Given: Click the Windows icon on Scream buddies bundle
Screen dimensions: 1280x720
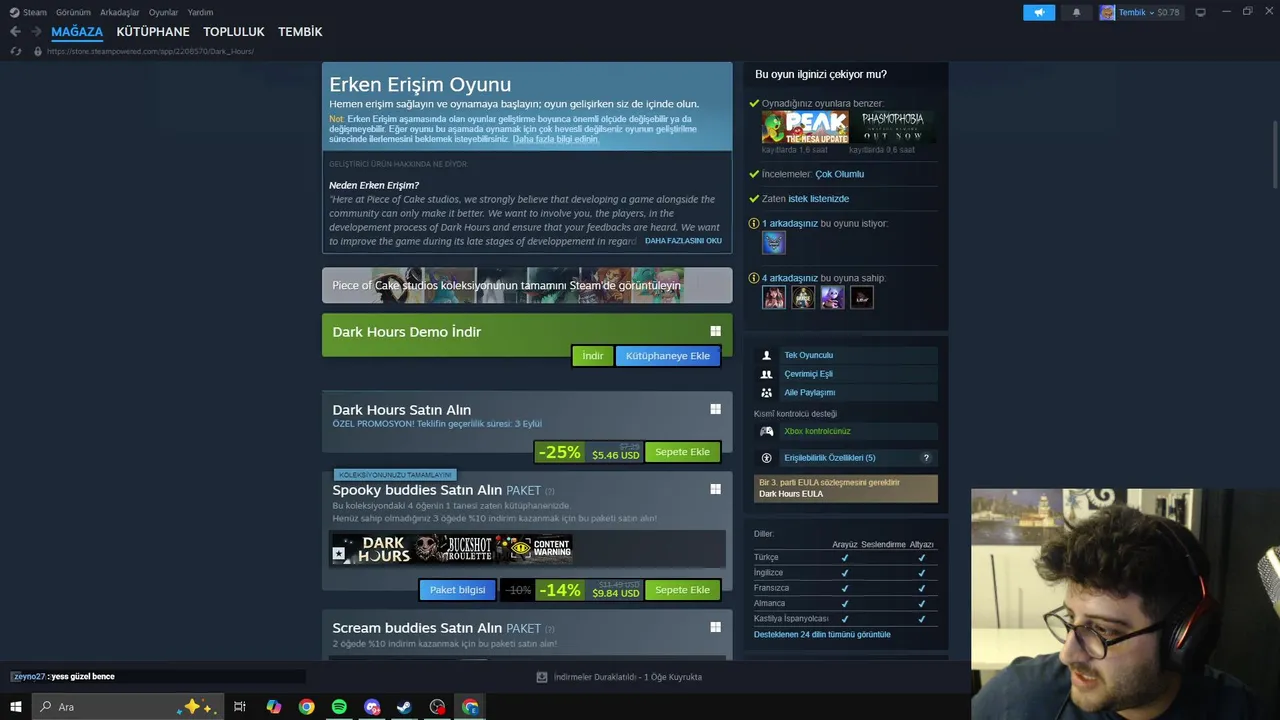Looking at the screenshot, I should 715,627.
